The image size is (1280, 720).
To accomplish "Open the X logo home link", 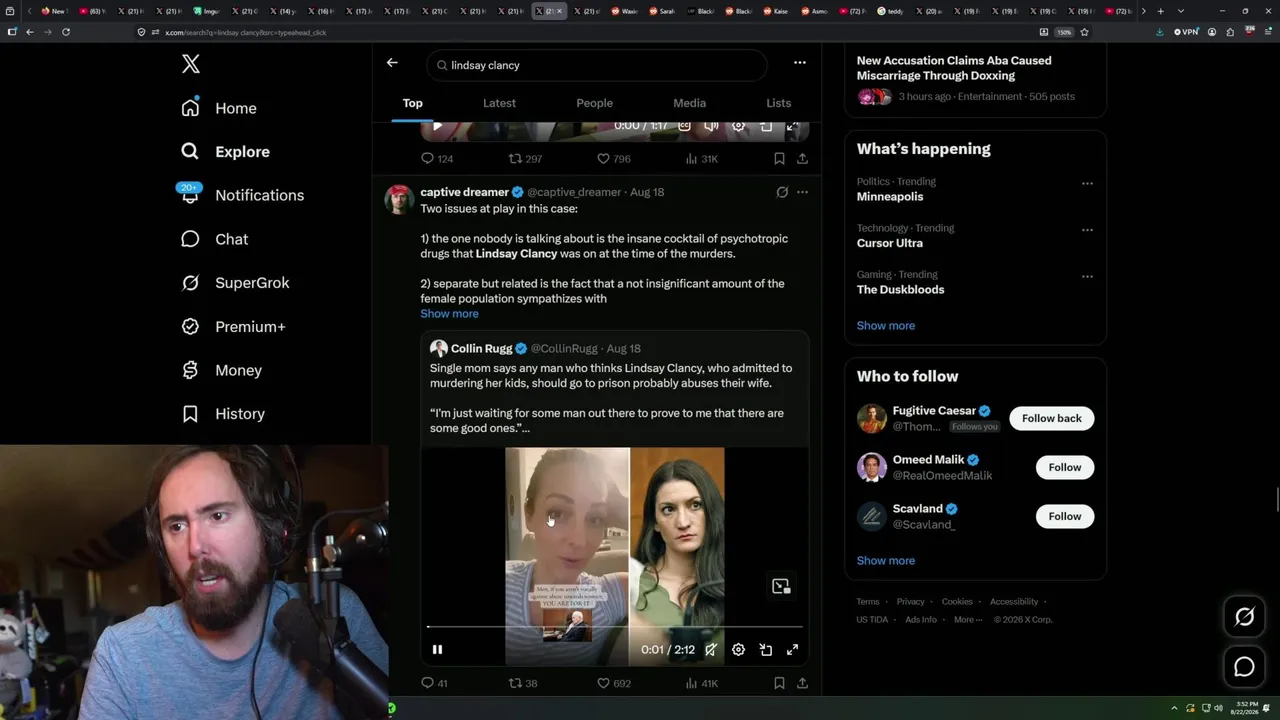I will tap(191, 65).
